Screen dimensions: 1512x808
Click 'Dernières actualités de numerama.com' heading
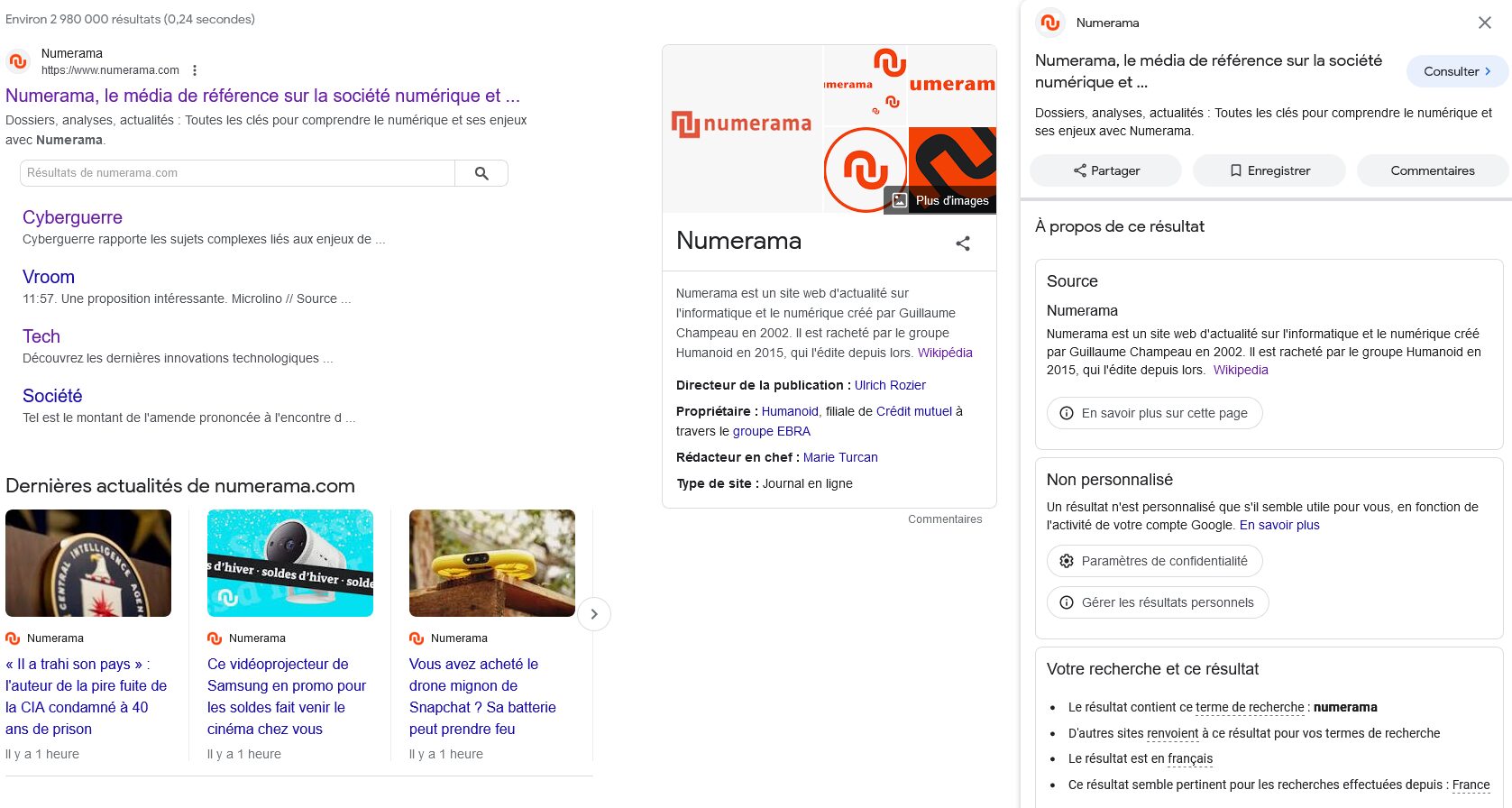click(x=180, y=486)
